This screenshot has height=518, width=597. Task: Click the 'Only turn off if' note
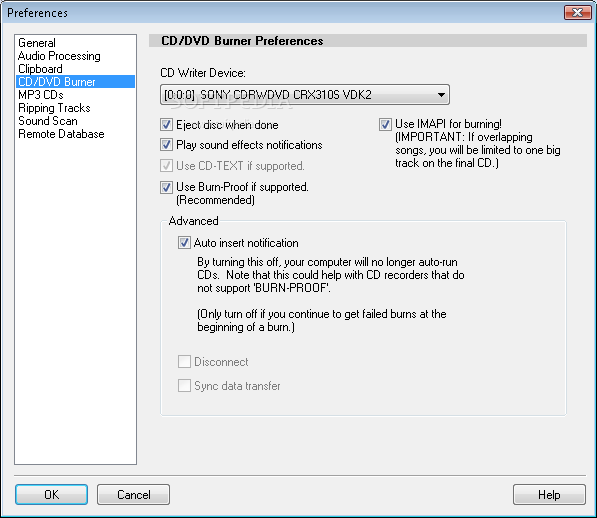point(322,320)
